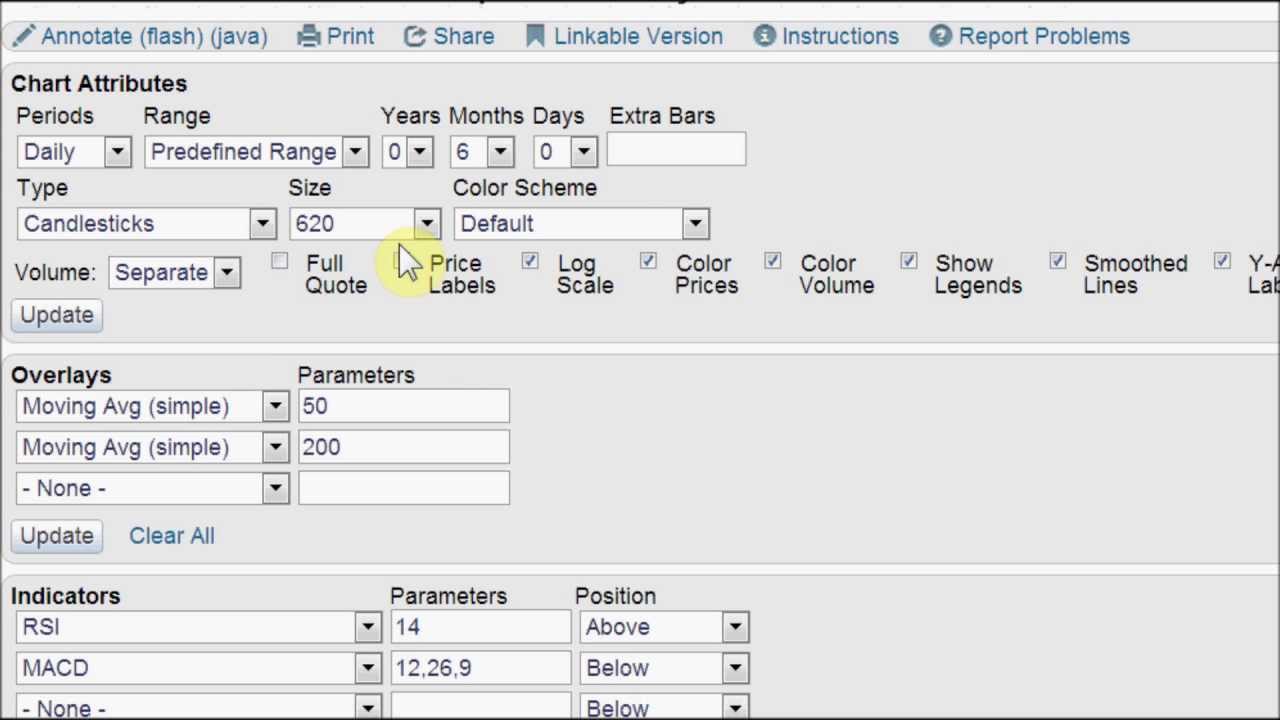1280x720 pixels.
Task: Click the Linkable Version bookmark icon
Action: pyautogui.click(x=536, y=36)
